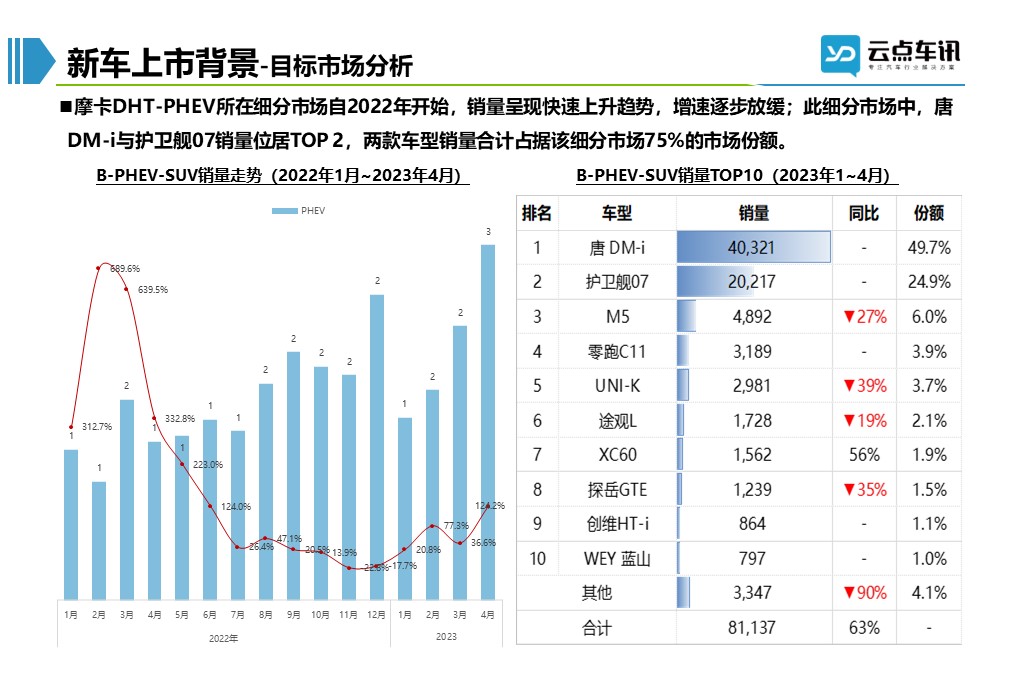Select sales value 20,217

(x=751, y=281)
